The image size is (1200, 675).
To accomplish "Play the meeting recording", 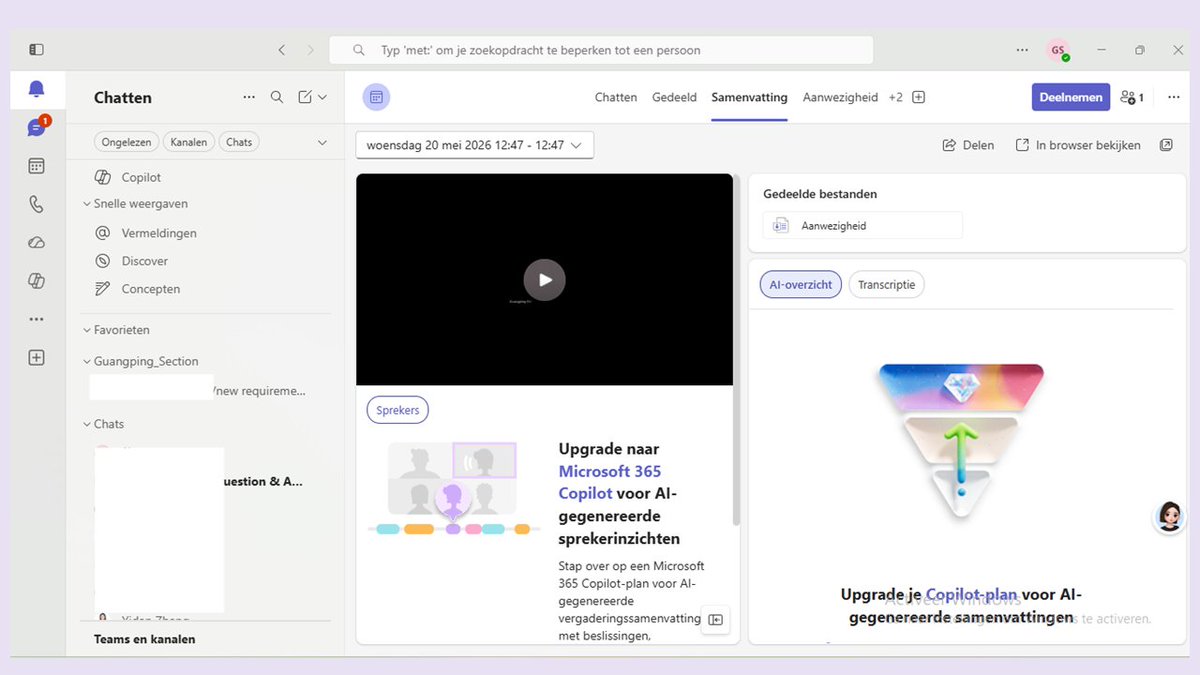I will [544, 280].
